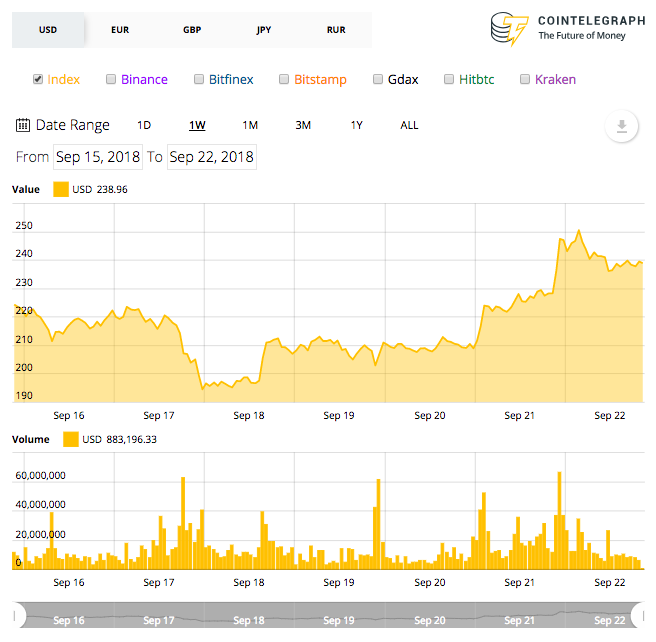Click the yellow Value legend swatch
Viewport: 656px width, 642px height.
click(x=61, y=189)
